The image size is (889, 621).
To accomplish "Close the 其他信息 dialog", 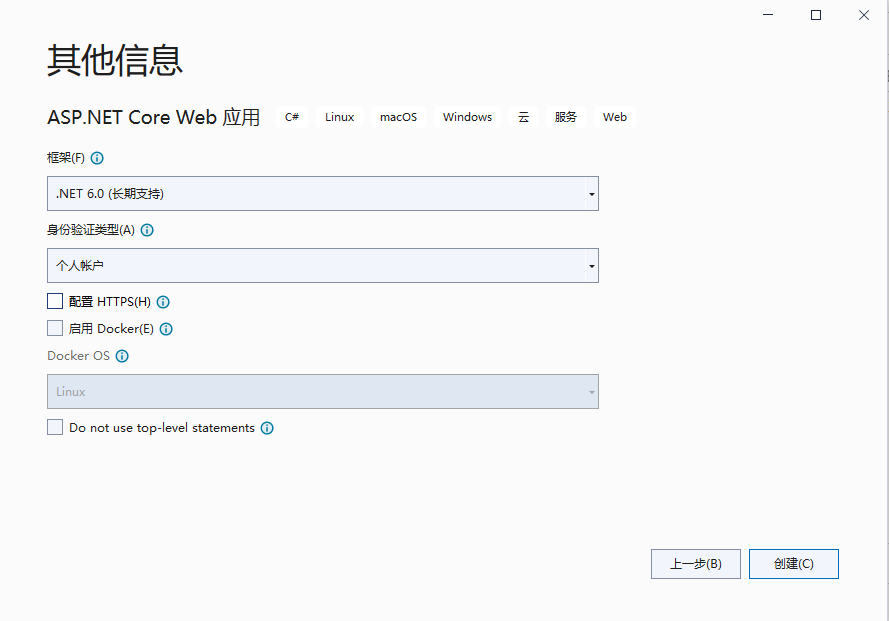I will 864,15.
